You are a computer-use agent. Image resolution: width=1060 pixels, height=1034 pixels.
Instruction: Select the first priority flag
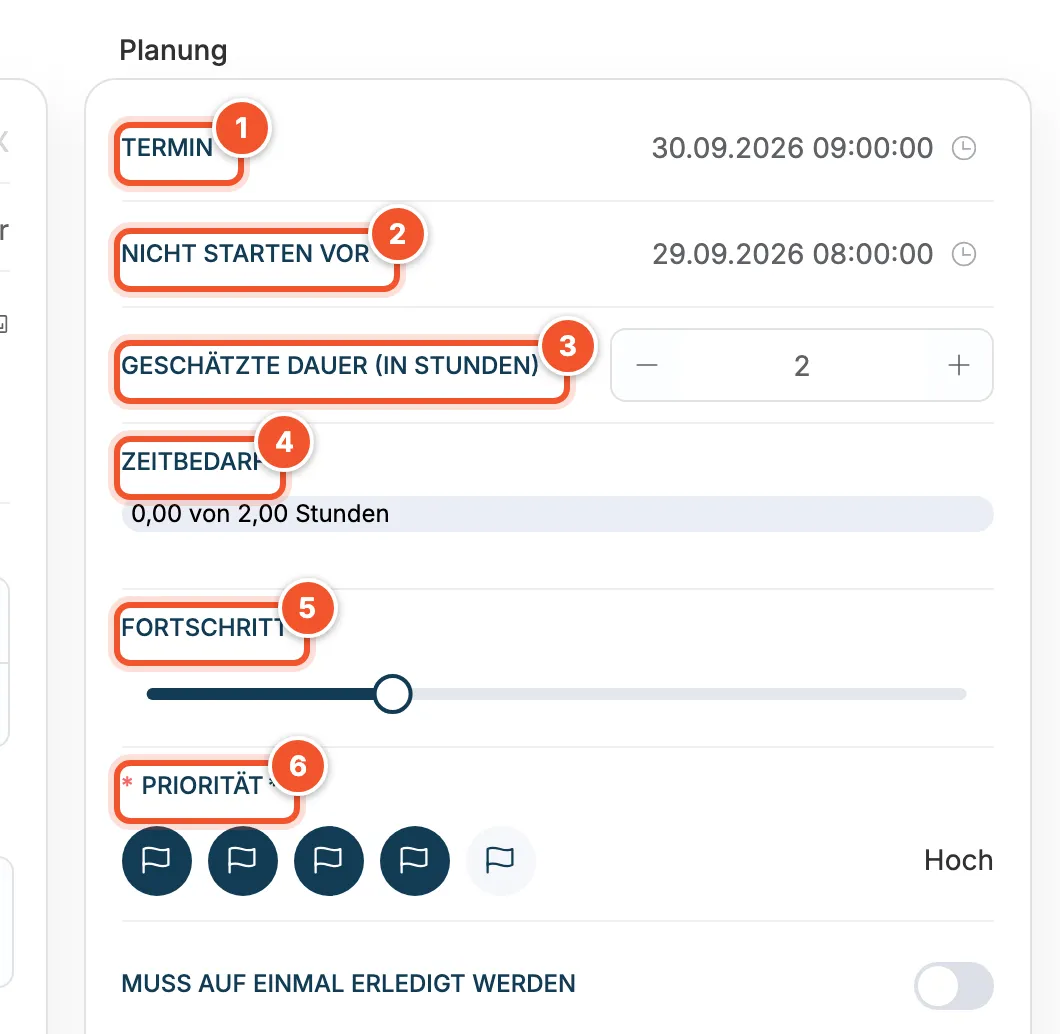(157, 860)
